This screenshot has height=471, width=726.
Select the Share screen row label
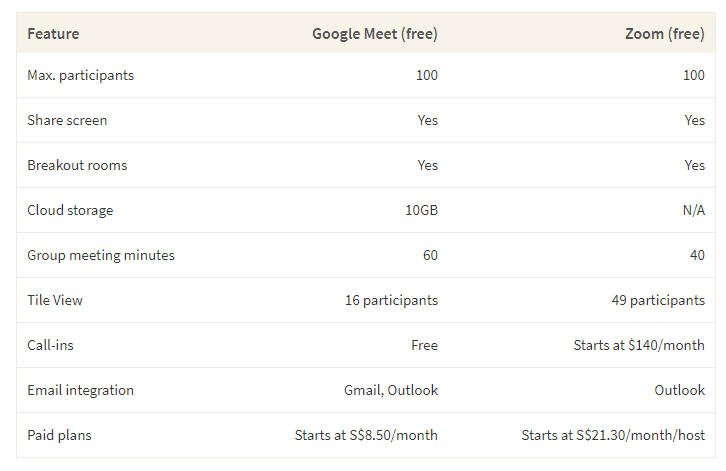[x=67, y=120]
